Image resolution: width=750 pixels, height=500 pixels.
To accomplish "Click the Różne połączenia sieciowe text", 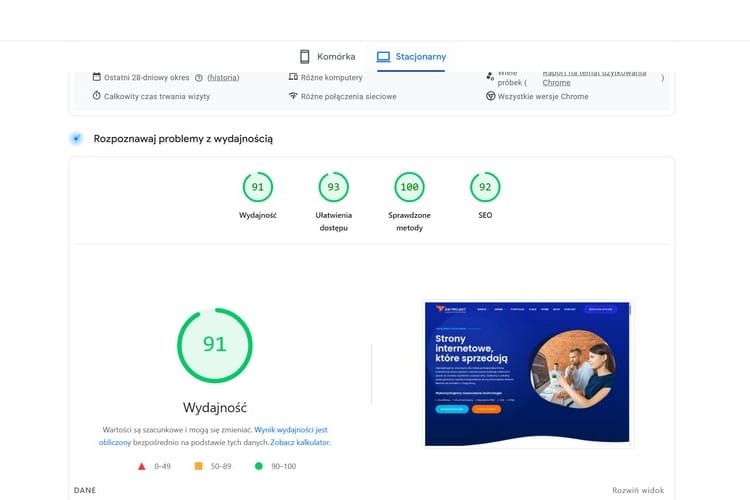I will coord(349,96).
